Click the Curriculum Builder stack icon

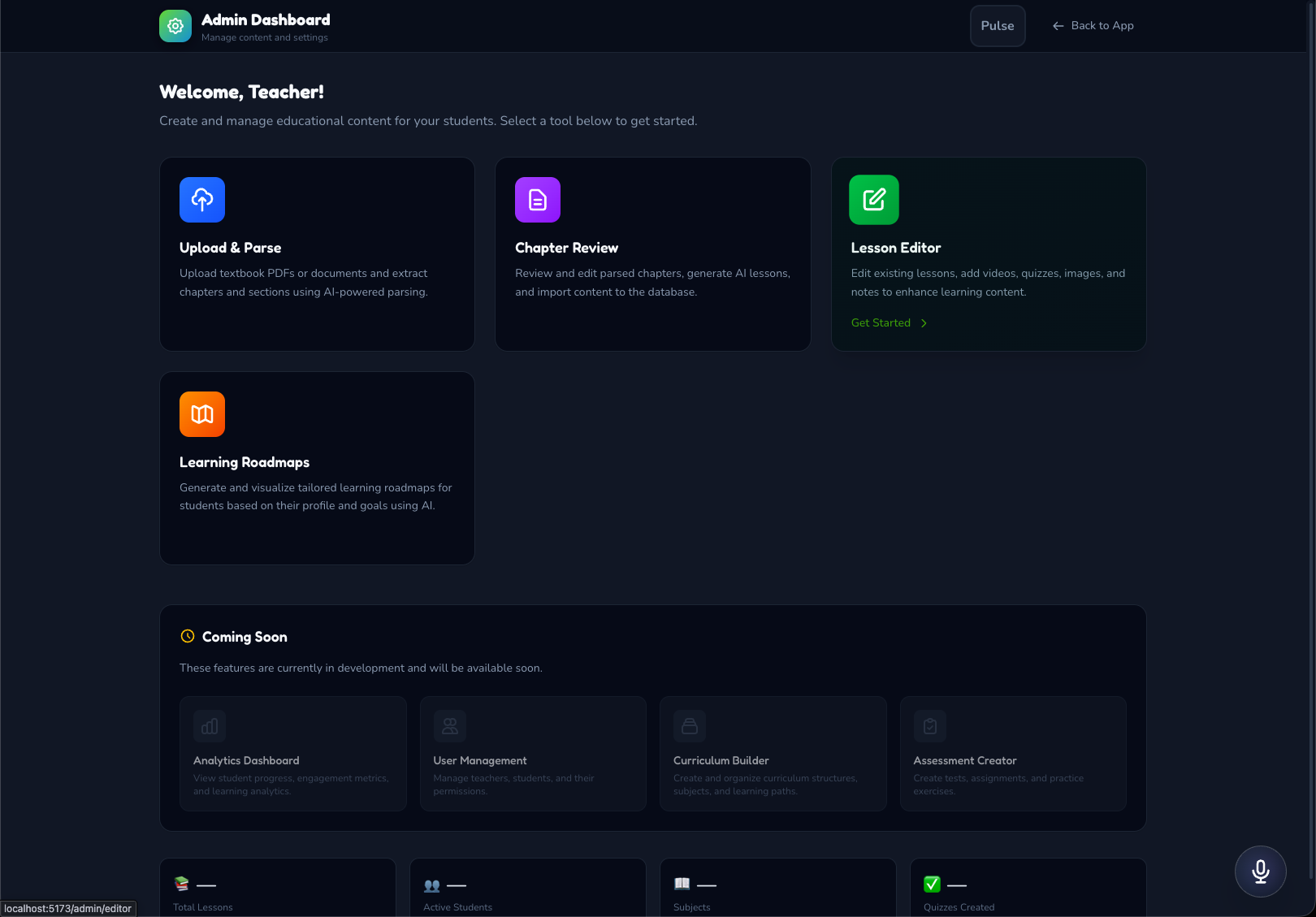690,726
